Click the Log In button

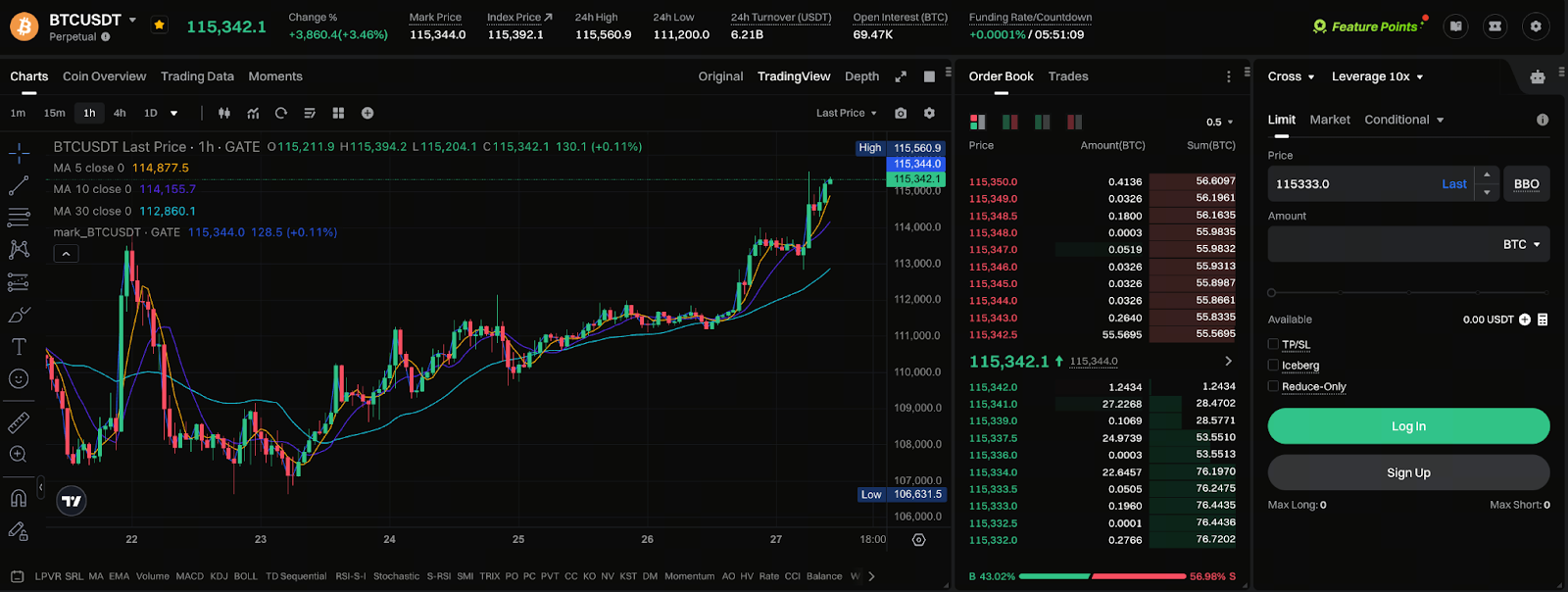click(1408, 426)
